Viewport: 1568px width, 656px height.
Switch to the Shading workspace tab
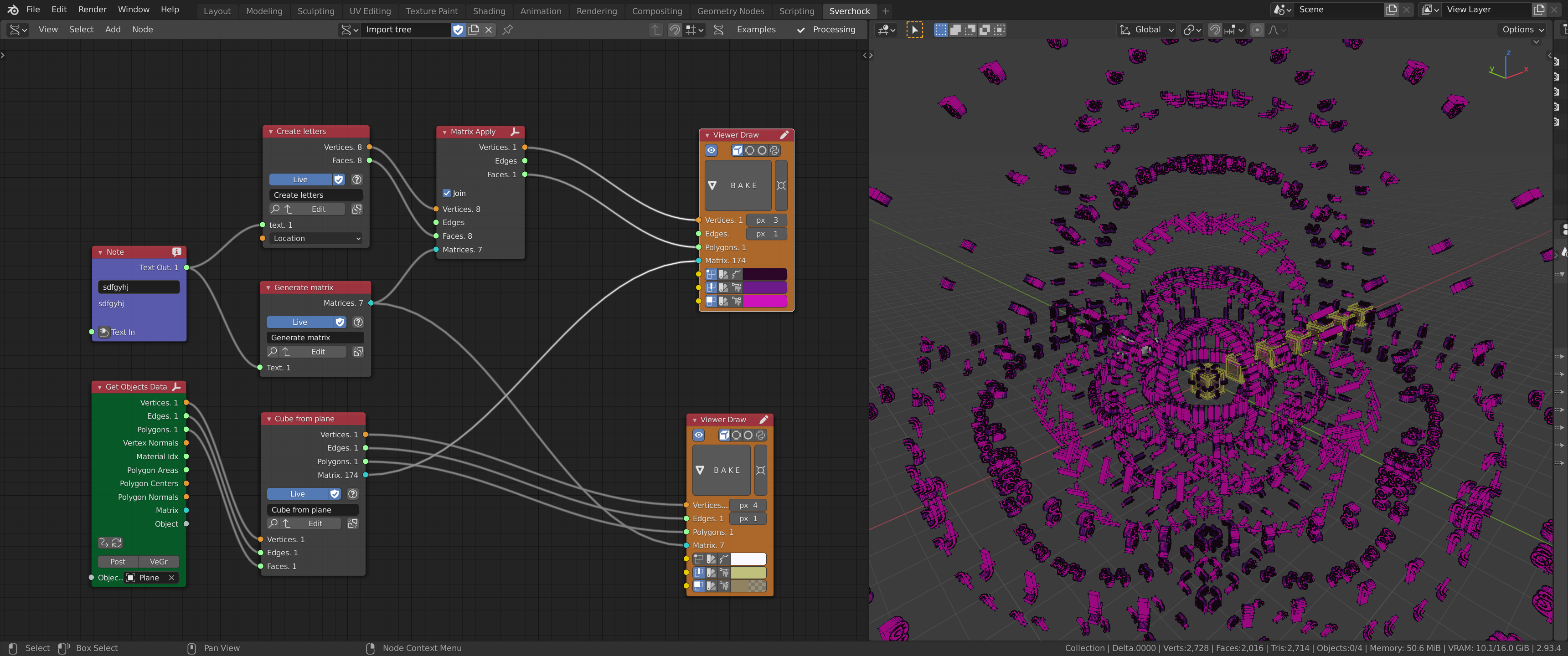point(489,11)
